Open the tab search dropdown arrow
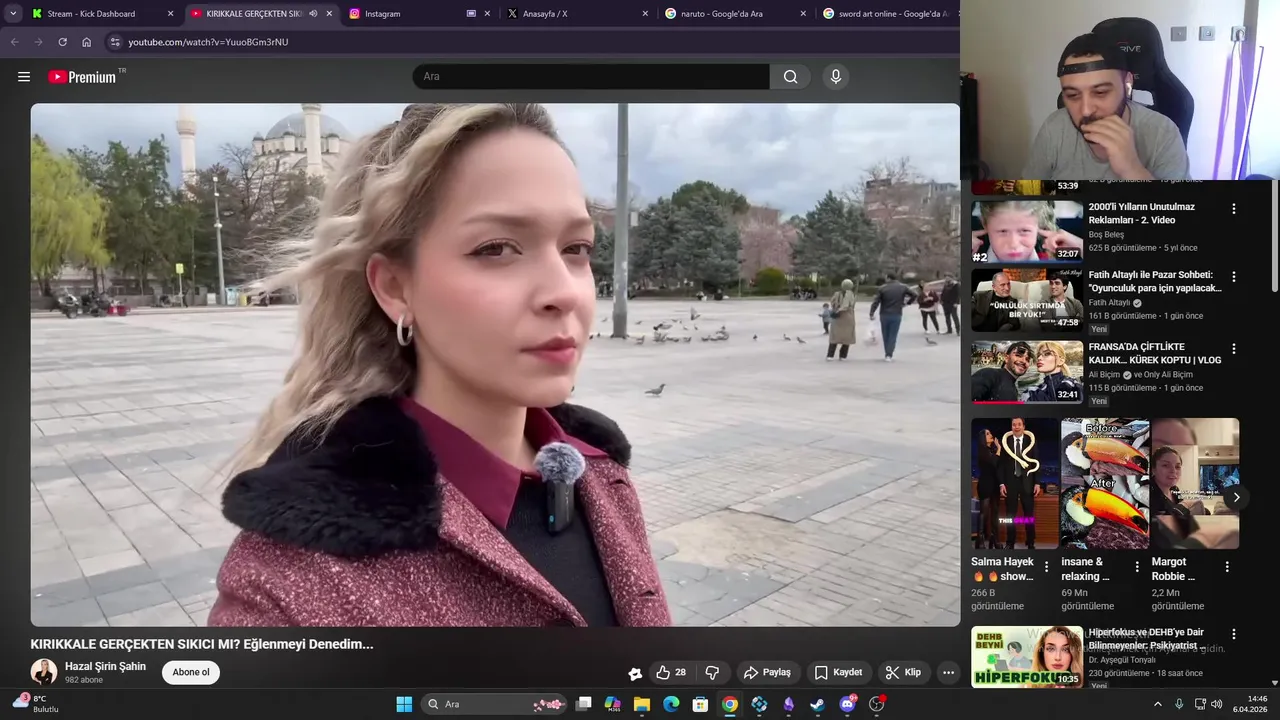The image size is (1280, 720). (x=13, y=14)
